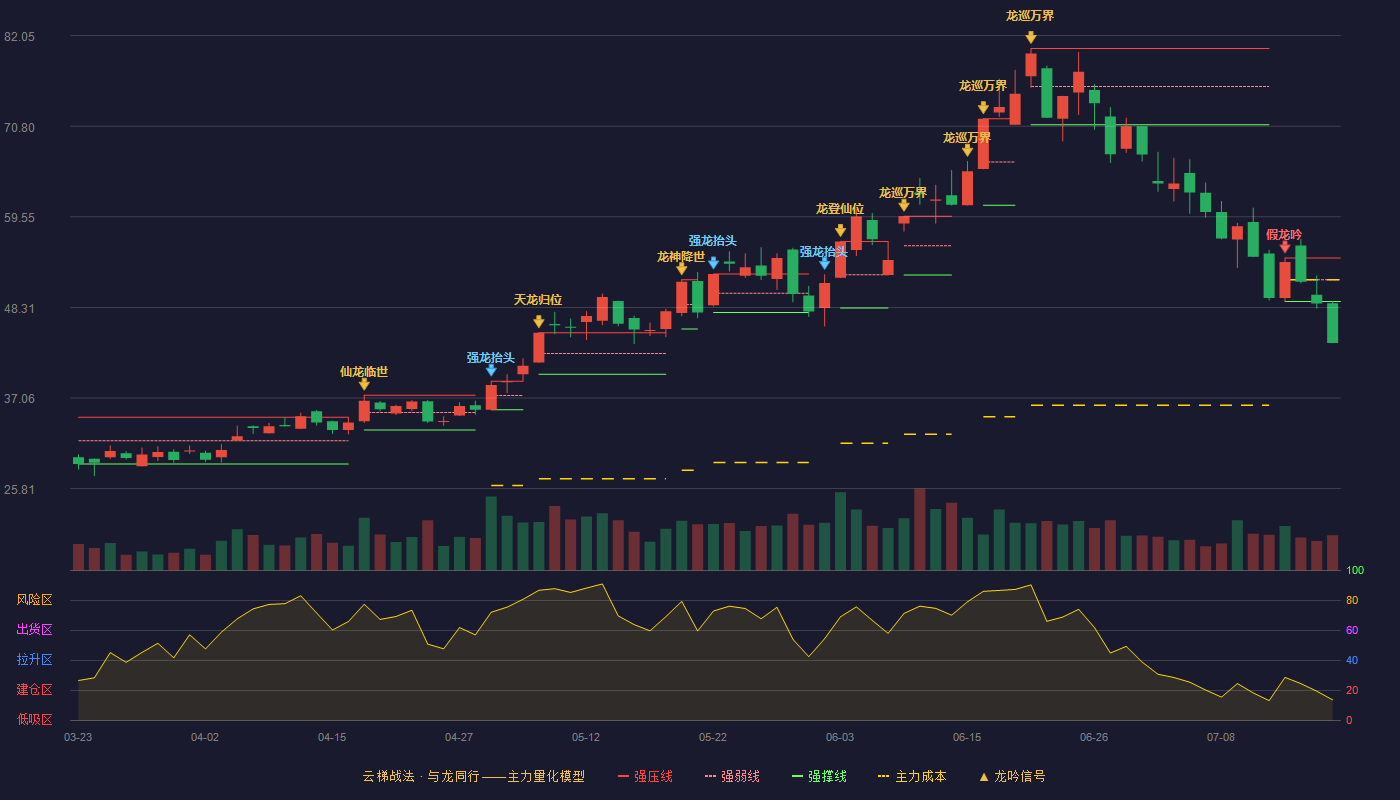Click the arrow below the topmost 龙巡万界 signal
Image resolution: width=1400 pixels, height=800 pixels.
click(1031, 38)
